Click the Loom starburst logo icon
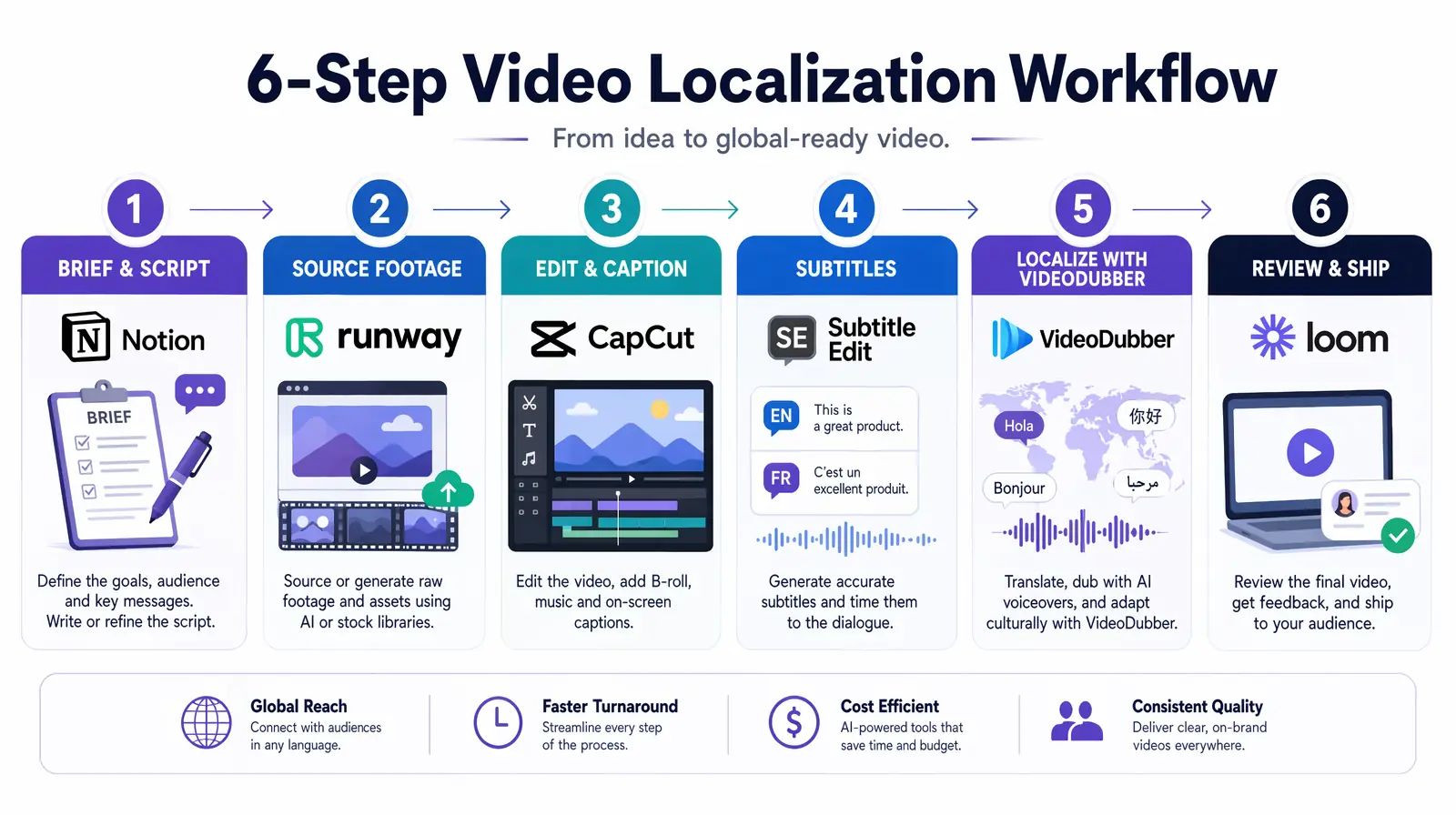This screenshot has width=1456, height=815. 1272,337
